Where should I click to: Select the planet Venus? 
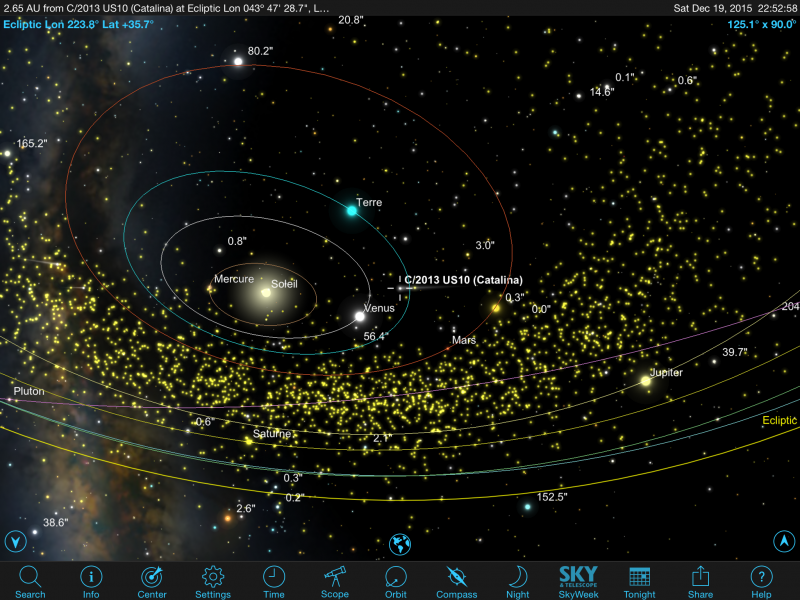[x=360, y=316]
